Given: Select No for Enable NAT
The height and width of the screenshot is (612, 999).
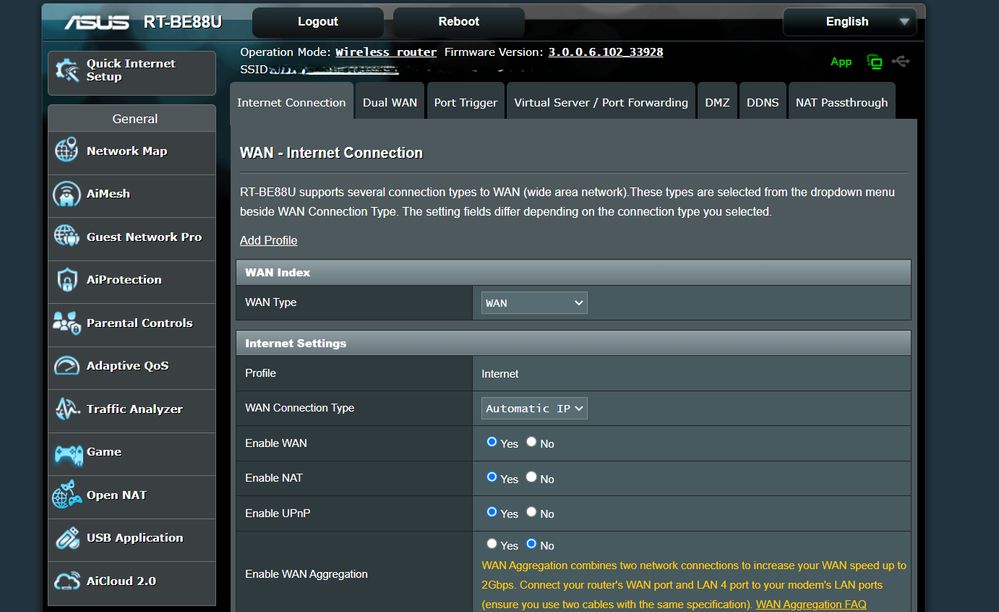Looking at the screenshot, I should click(x=531, y=477).
